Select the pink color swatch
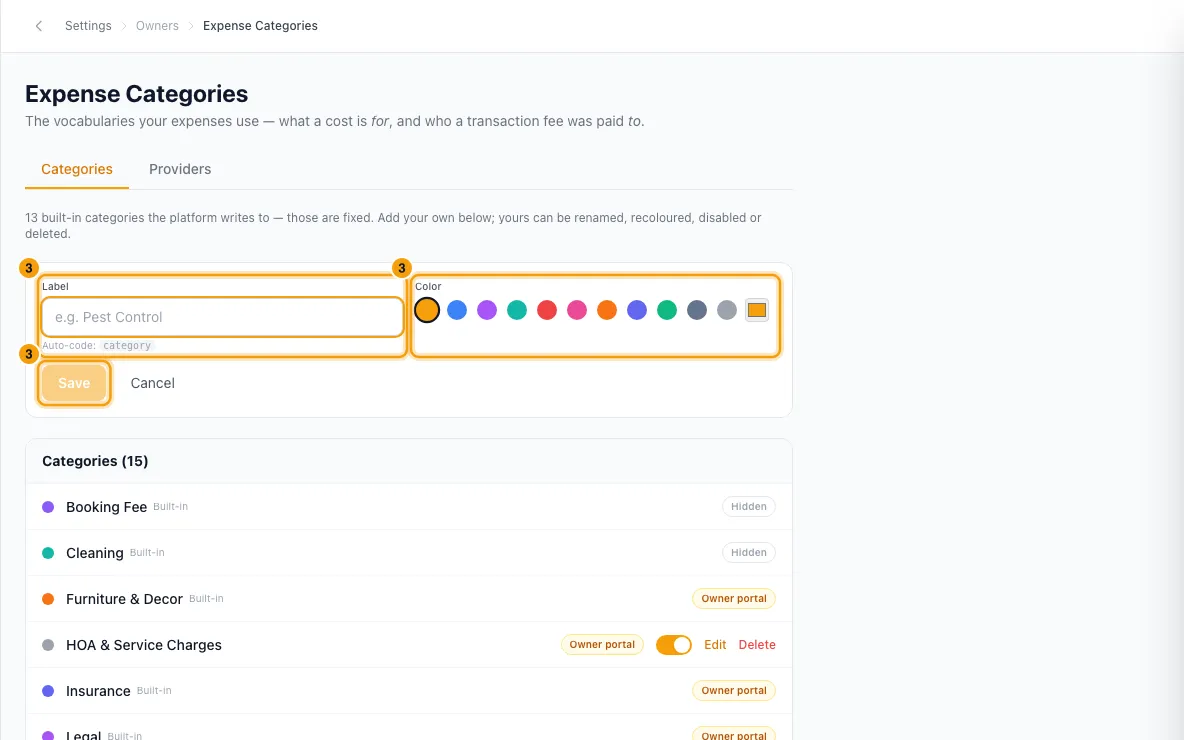The image size is (1184, 740). coord(577,310)
